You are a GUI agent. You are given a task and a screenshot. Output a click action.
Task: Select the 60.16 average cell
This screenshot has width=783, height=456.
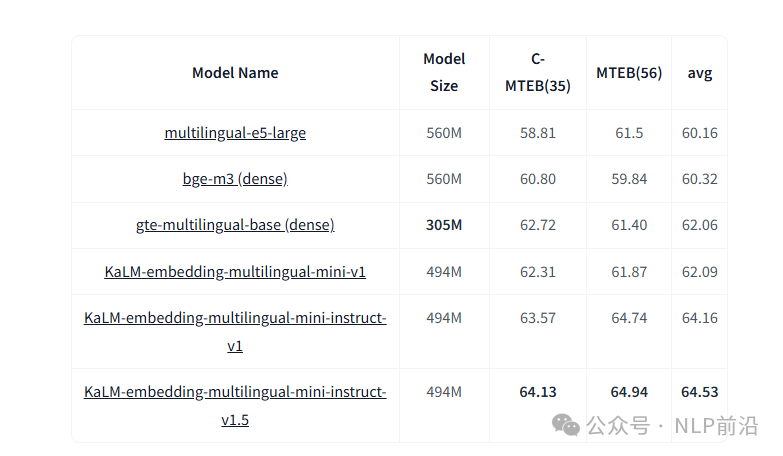coord(700,133)
